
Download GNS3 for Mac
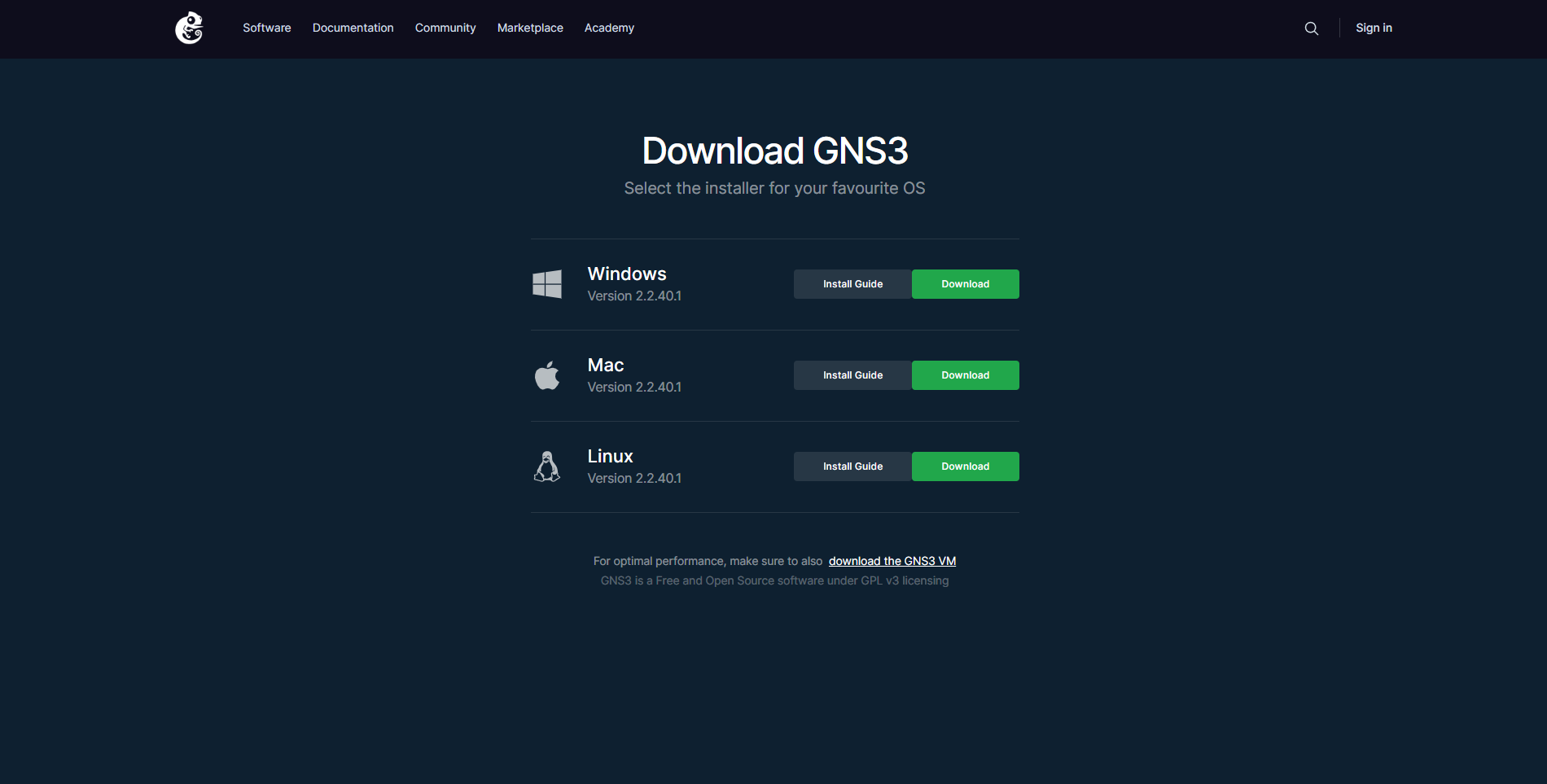966,375
